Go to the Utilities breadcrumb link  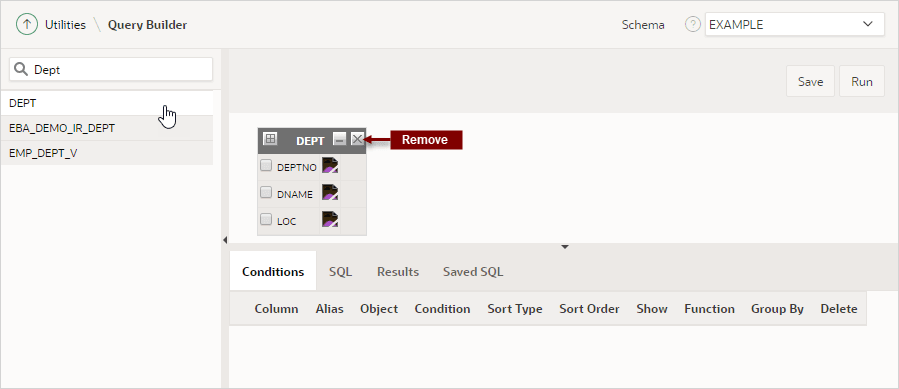tap(65, 25)
